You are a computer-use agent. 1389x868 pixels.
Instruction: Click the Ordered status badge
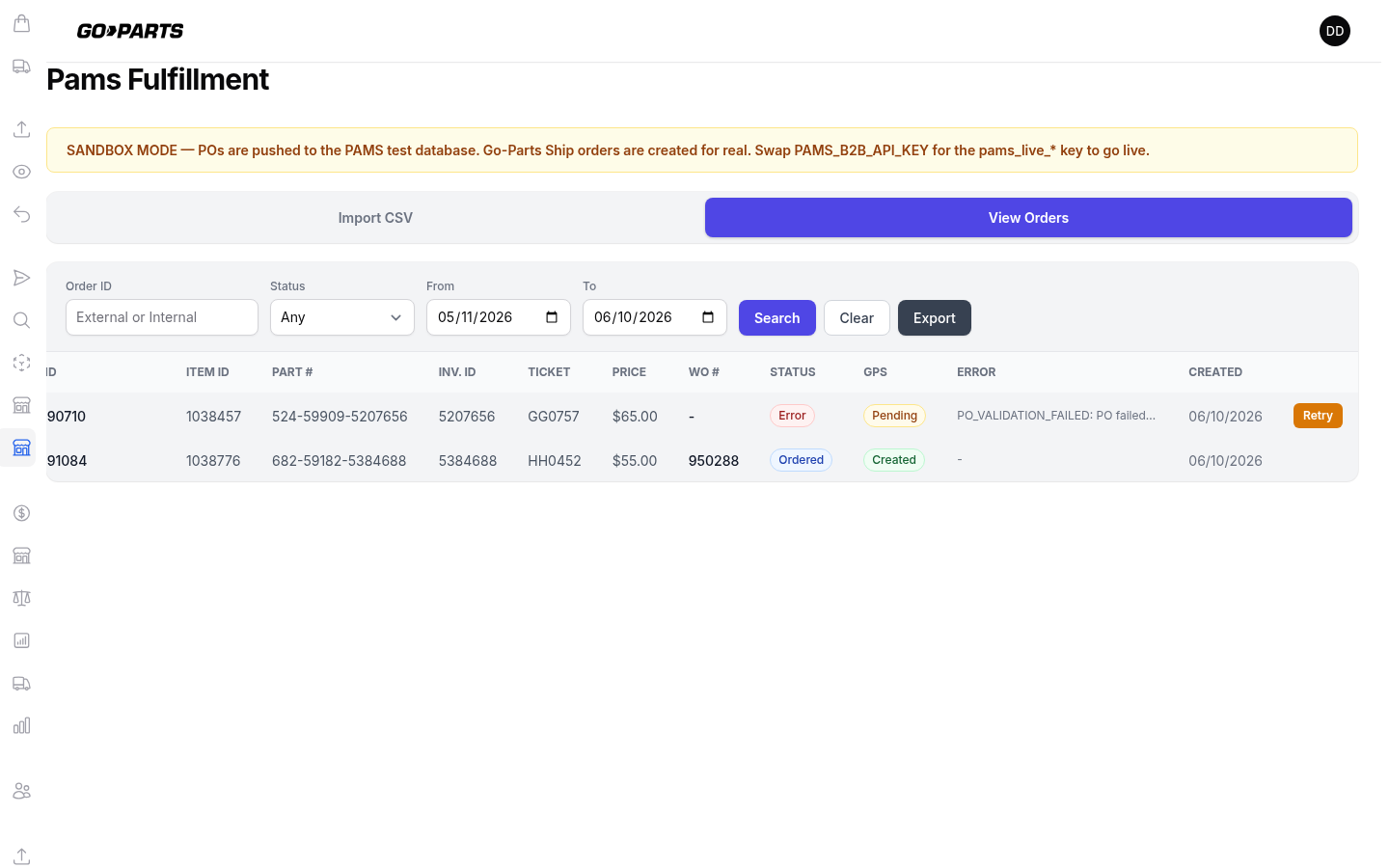(801, 460)
